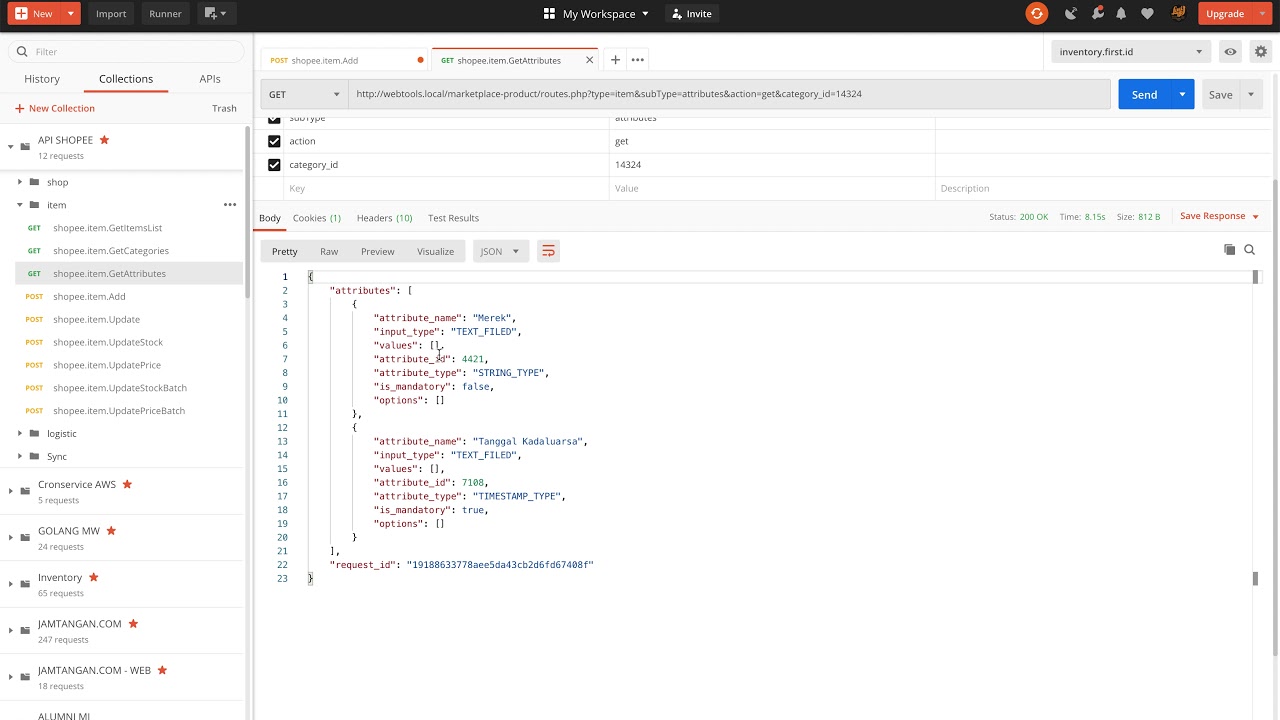
Task: Click the new window icon dropdown
Action: point(214,14)
